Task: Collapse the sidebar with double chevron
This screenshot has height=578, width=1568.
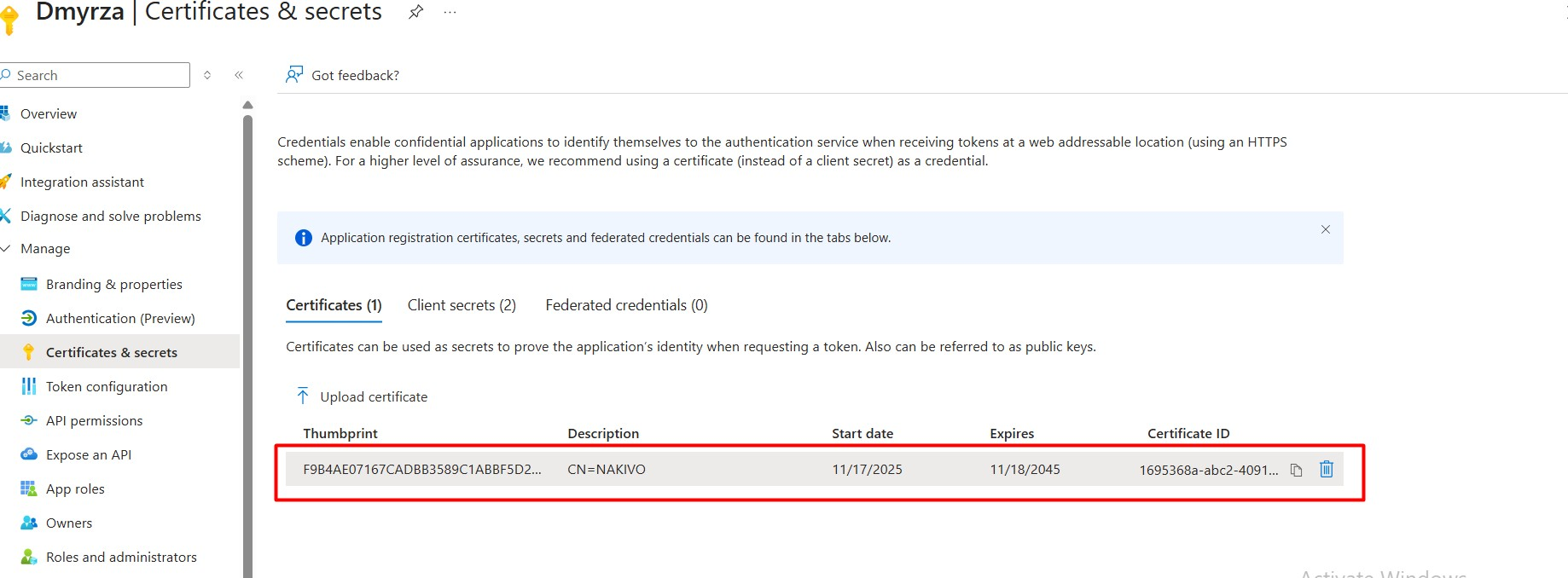Action: tap(239, 75)
